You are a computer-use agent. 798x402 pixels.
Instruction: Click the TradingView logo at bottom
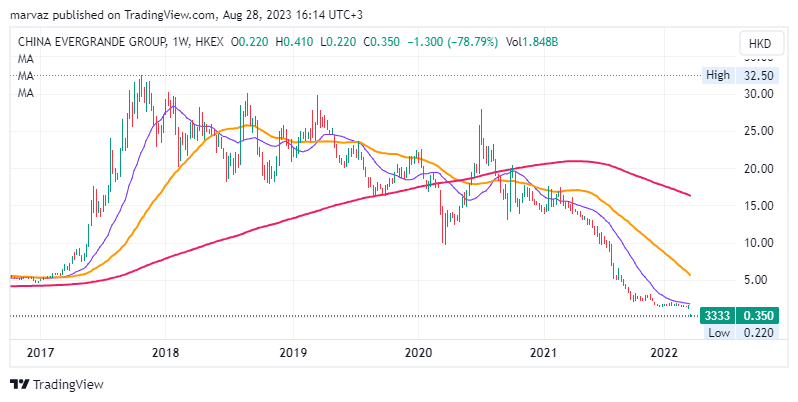click(57, 384)
